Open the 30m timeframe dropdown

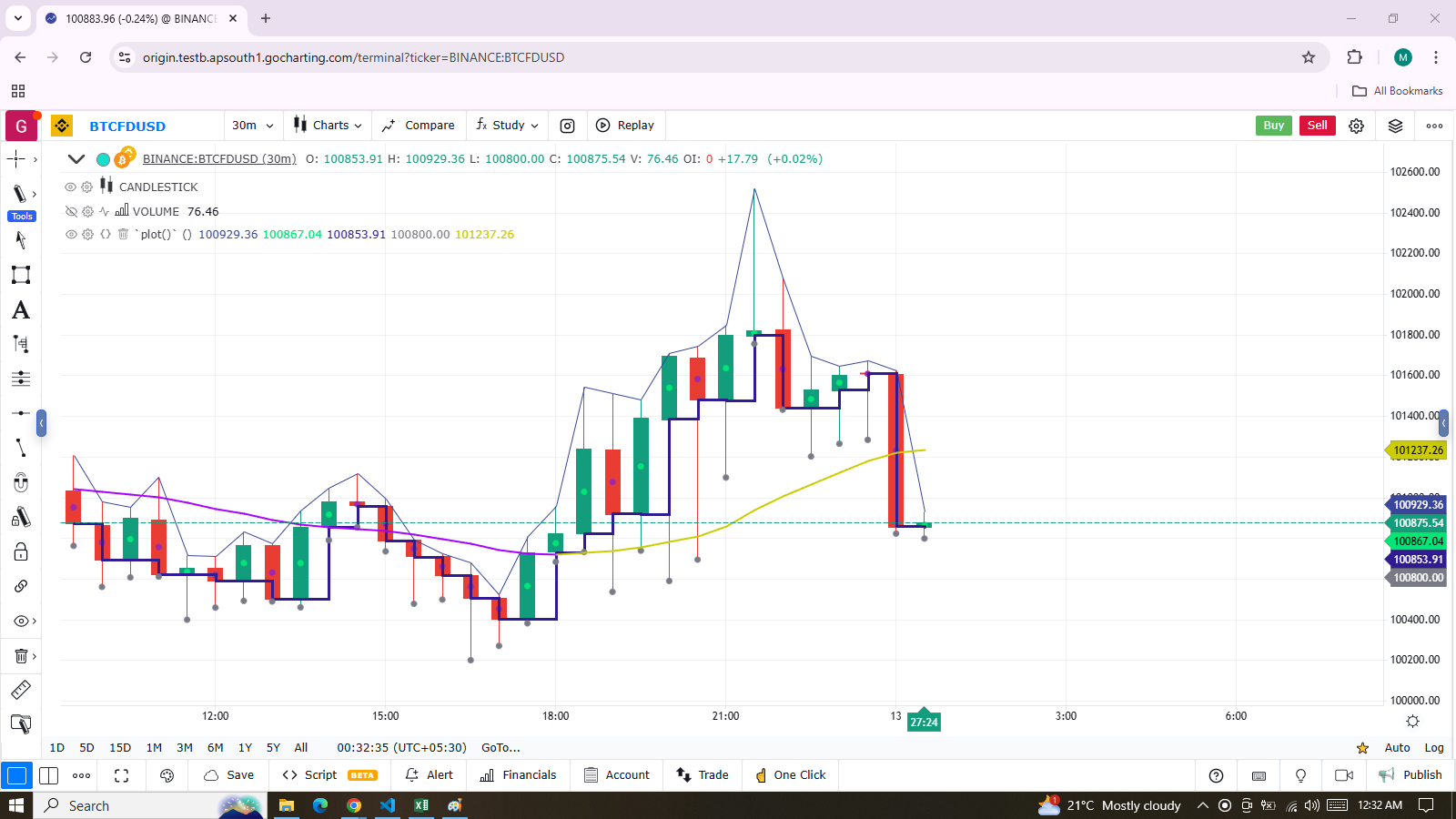[x=252, y=126]
